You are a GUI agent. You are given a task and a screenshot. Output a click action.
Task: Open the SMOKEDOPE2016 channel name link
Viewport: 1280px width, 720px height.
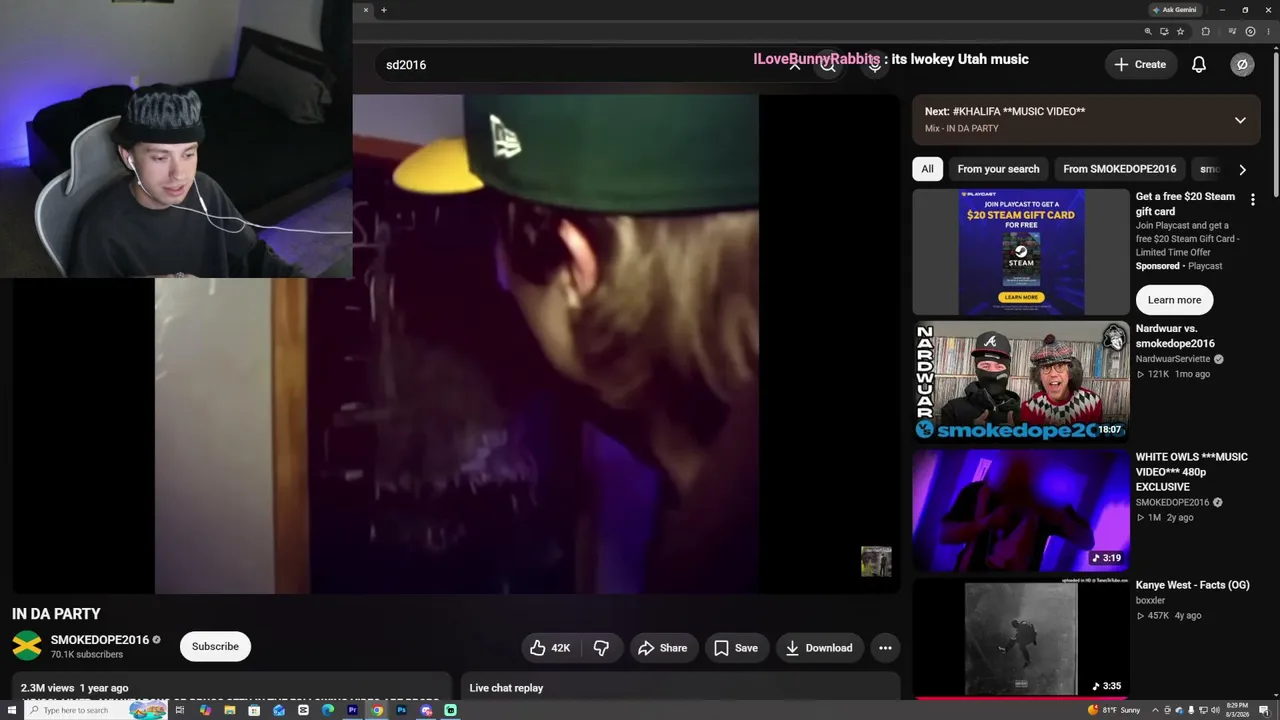pyautogui.click(x=100, y=640)
